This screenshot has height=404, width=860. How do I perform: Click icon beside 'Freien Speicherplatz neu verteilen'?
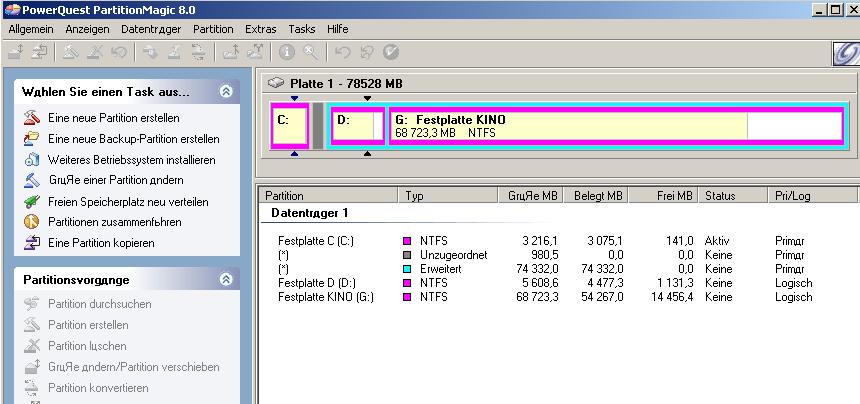(x=32, y=202)
